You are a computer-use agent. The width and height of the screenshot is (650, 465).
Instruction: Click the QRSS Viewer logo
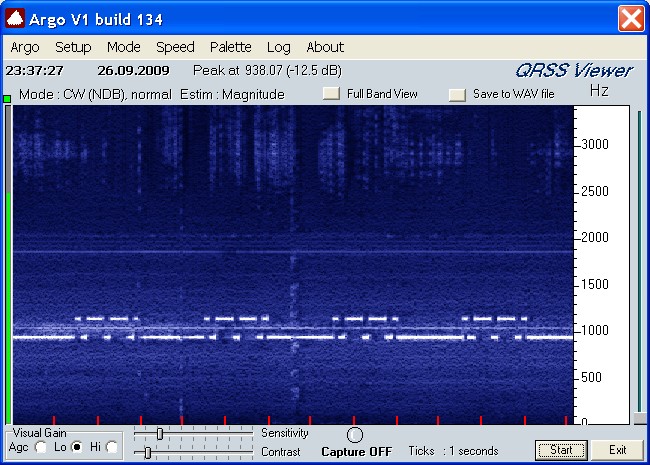(574, 70)
